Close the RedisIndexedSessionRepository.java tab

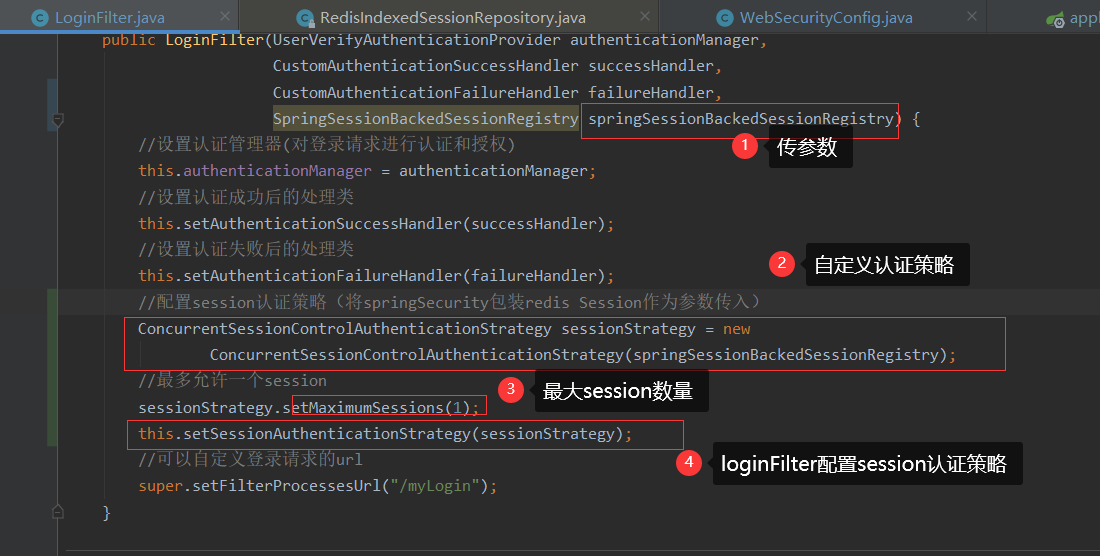[x=645, y=16]
